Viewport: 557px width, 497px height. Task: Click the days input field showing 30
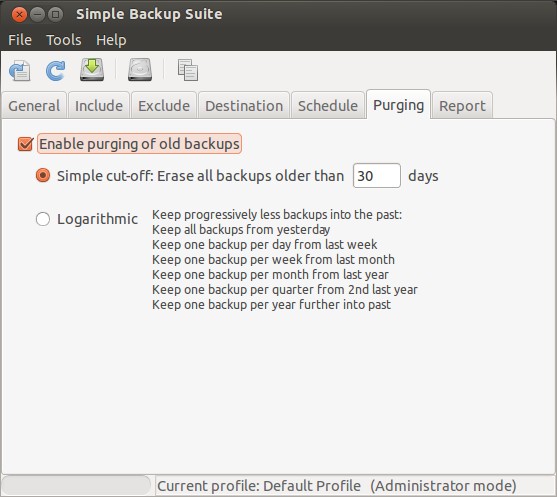[377, 175]
